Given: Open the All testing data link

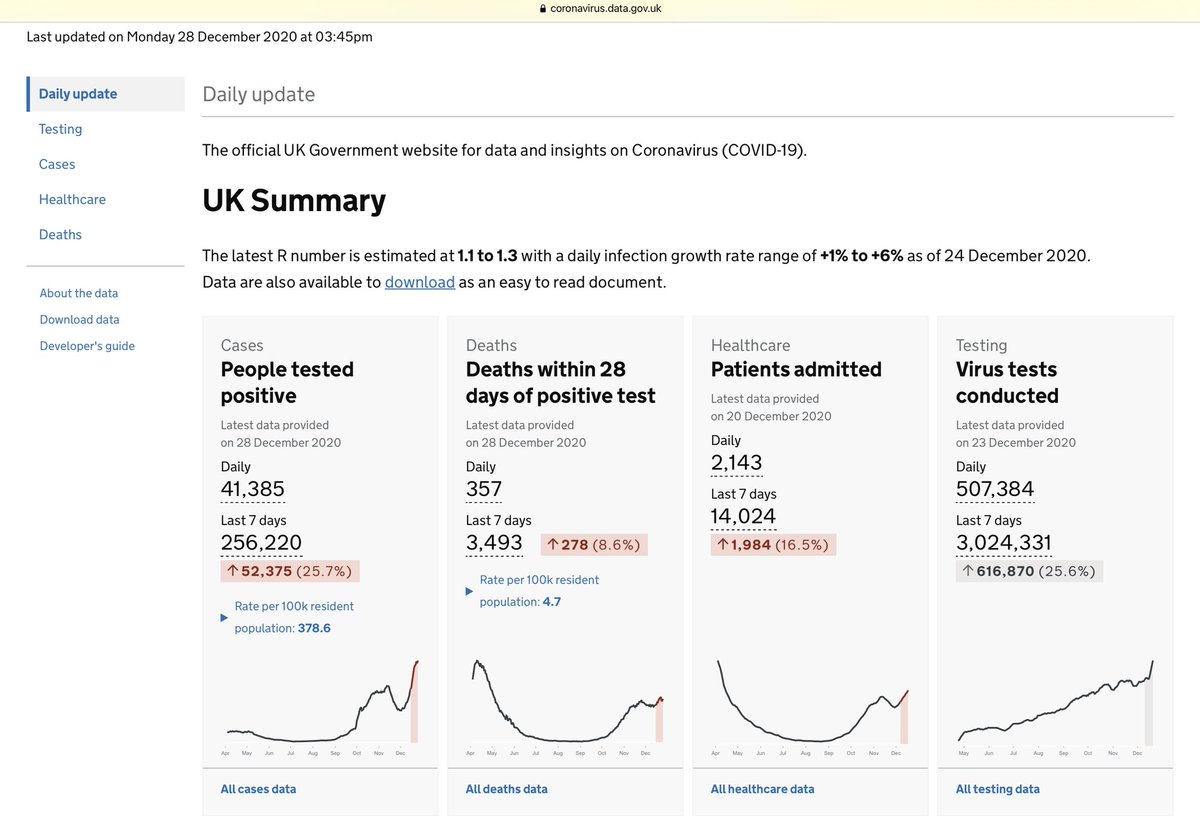Looking at the screenshot, I should point(997,789).
